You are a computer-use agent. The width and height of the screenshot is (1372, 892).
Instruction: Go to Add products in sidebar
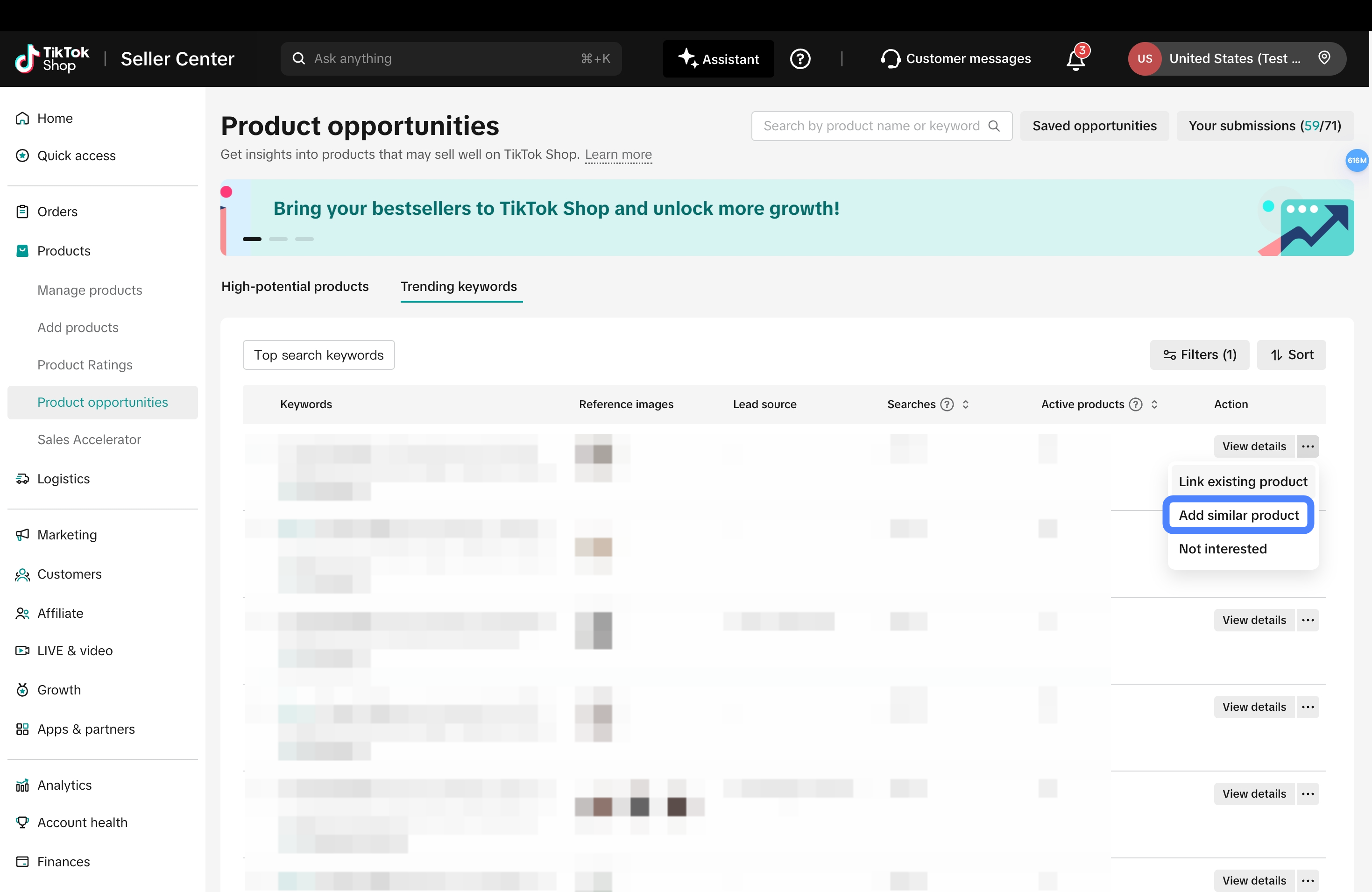(x=78, y=327)
